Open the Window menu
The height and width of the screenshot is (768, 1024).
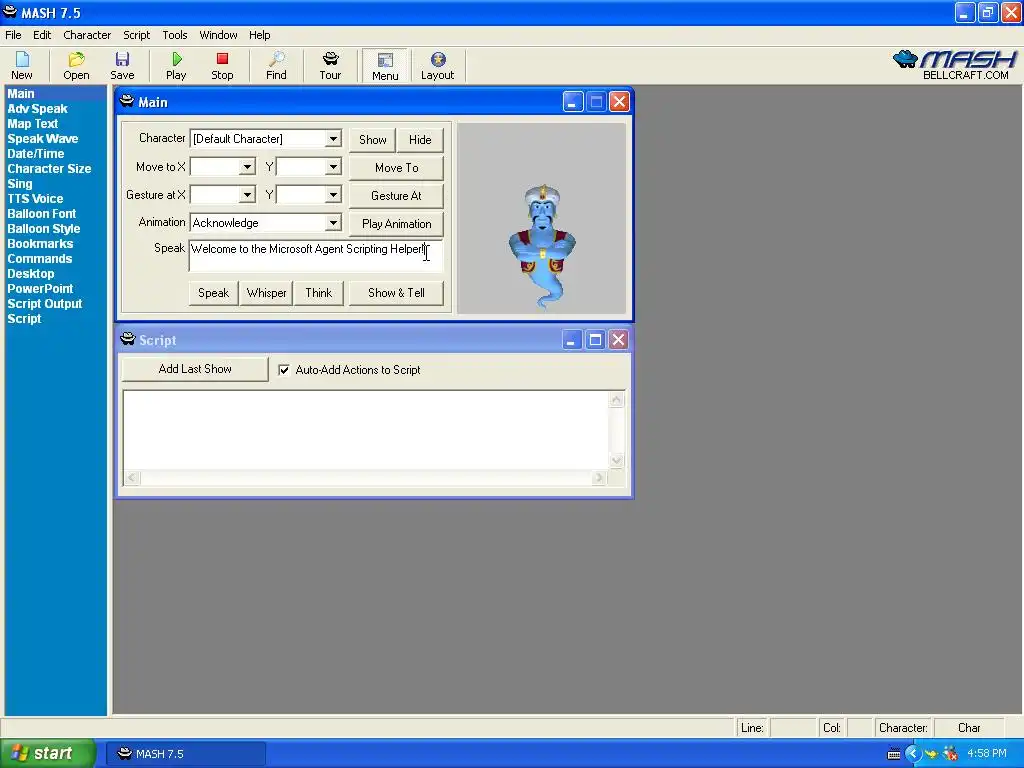pyautogui.click(x=218, y=35)
